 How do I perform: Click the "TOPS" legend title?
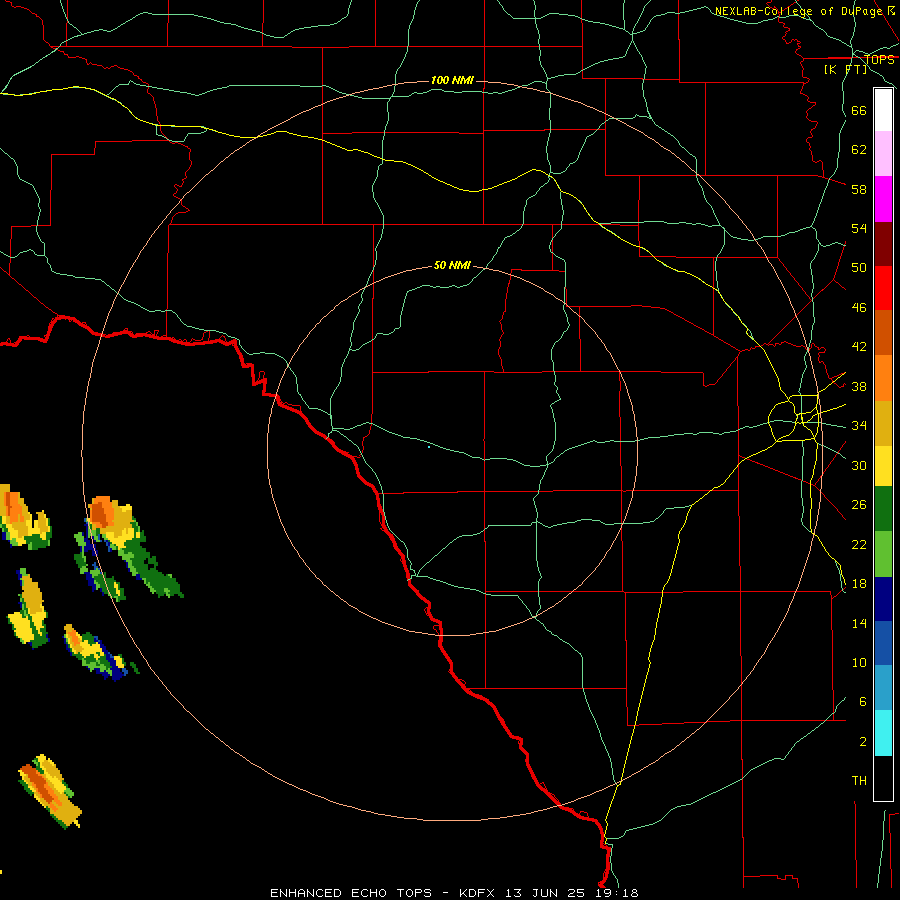point(879,60)
